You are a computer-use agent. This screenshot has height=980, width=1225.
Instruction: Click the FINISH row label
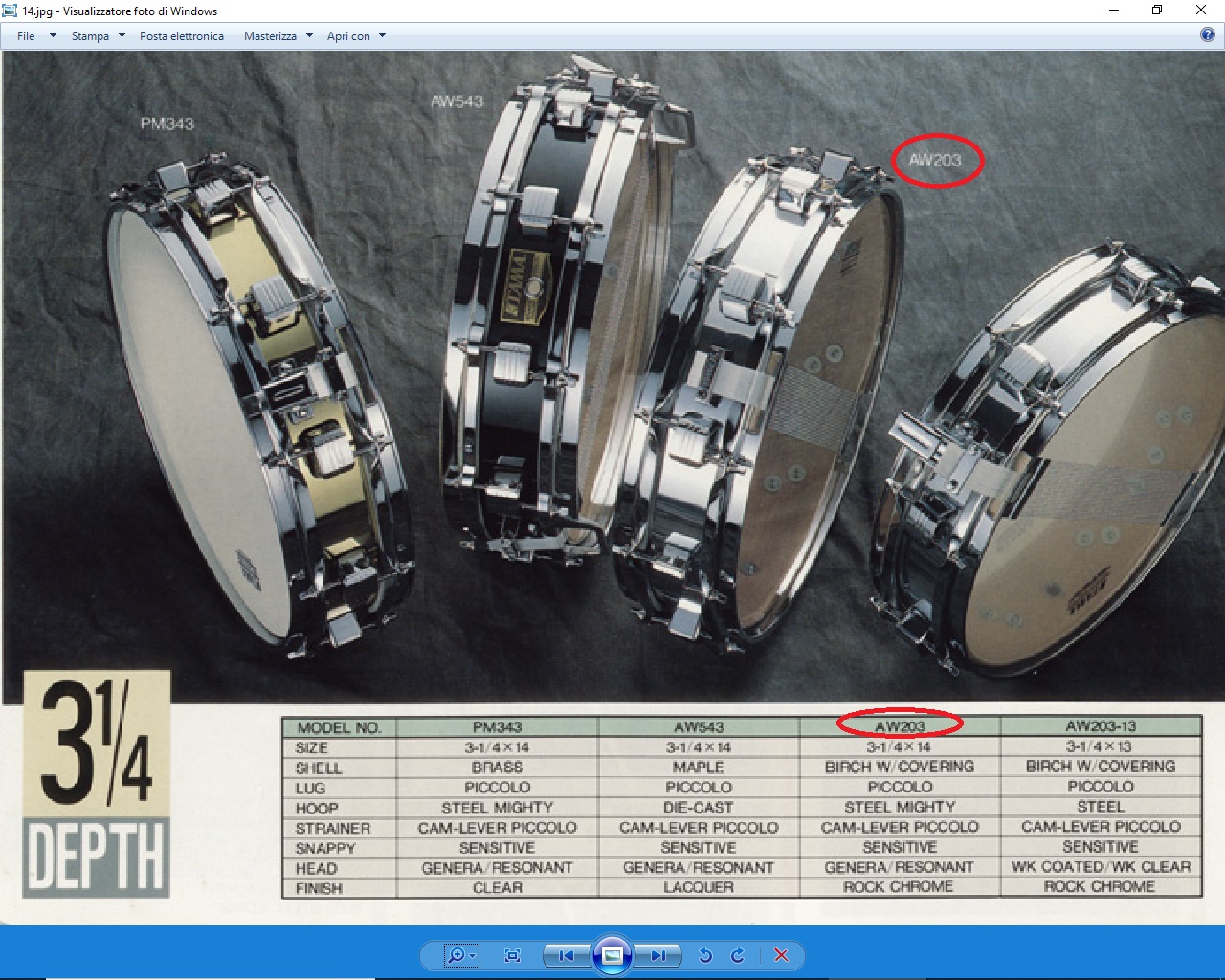click(x=319, y=888)
